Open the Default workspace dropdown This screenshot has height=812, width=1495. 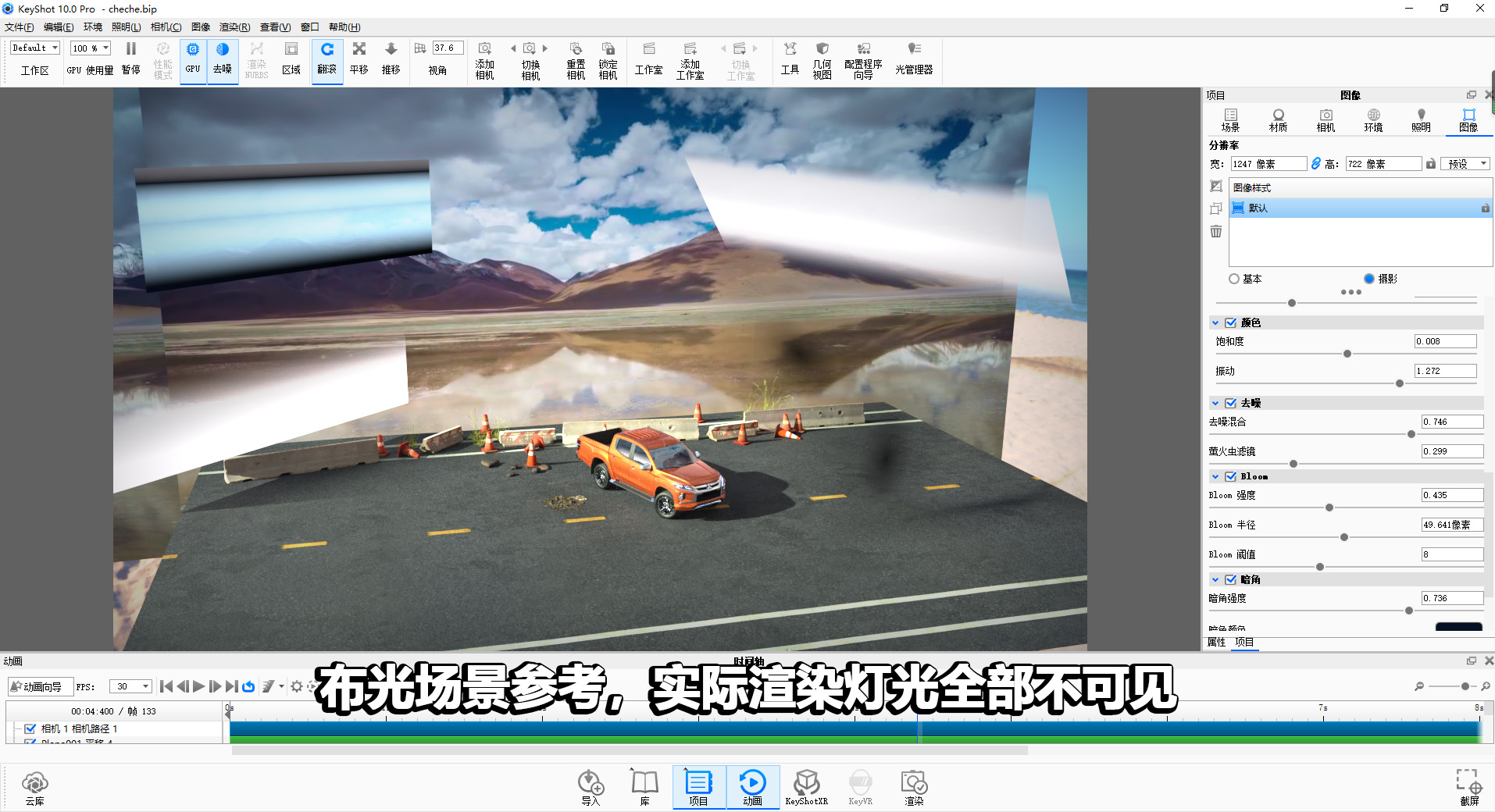33,47
